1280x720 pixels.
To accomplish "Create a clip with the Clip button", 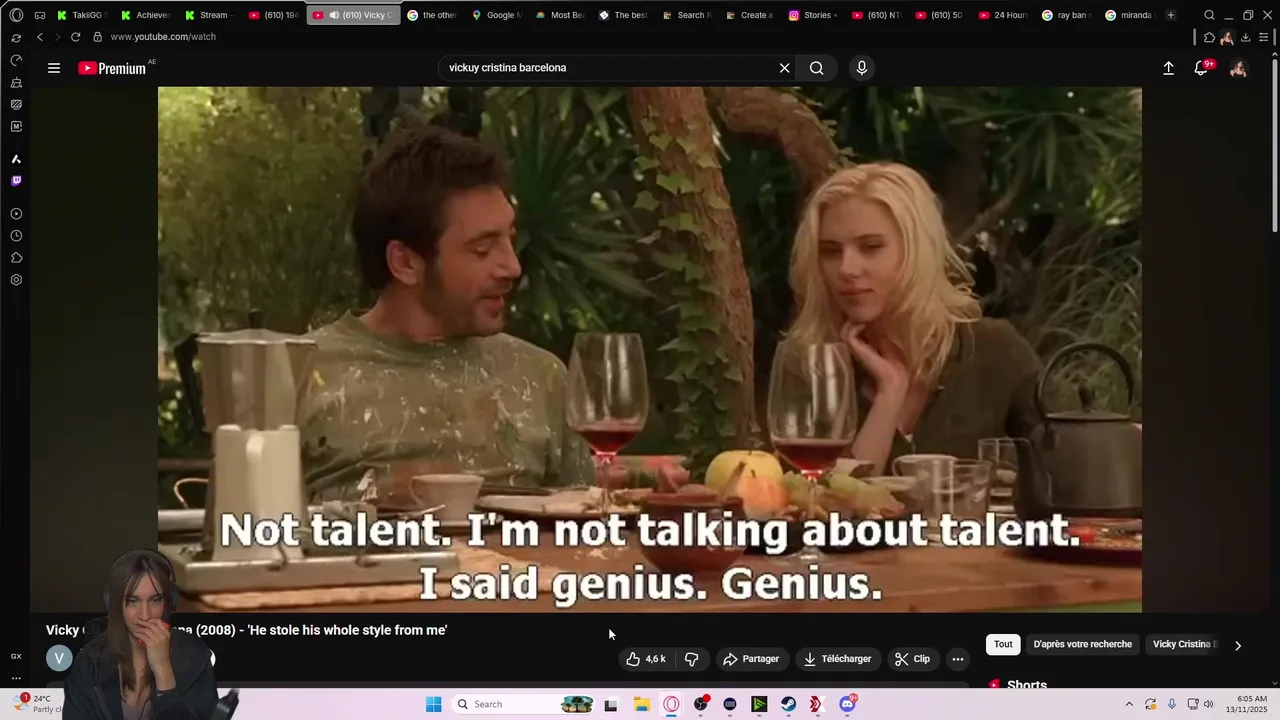I will [x=912, y=659].
